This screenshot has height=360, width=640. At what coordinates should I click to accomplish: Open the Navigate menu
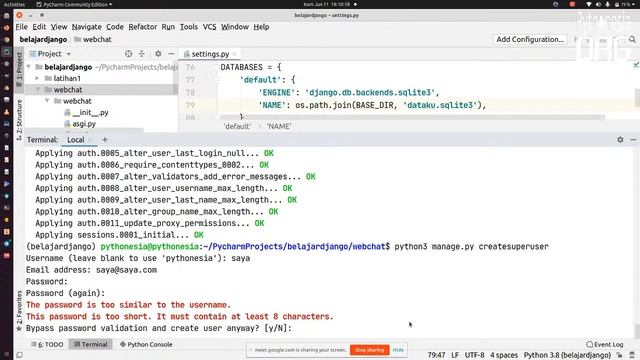(87, 27)
